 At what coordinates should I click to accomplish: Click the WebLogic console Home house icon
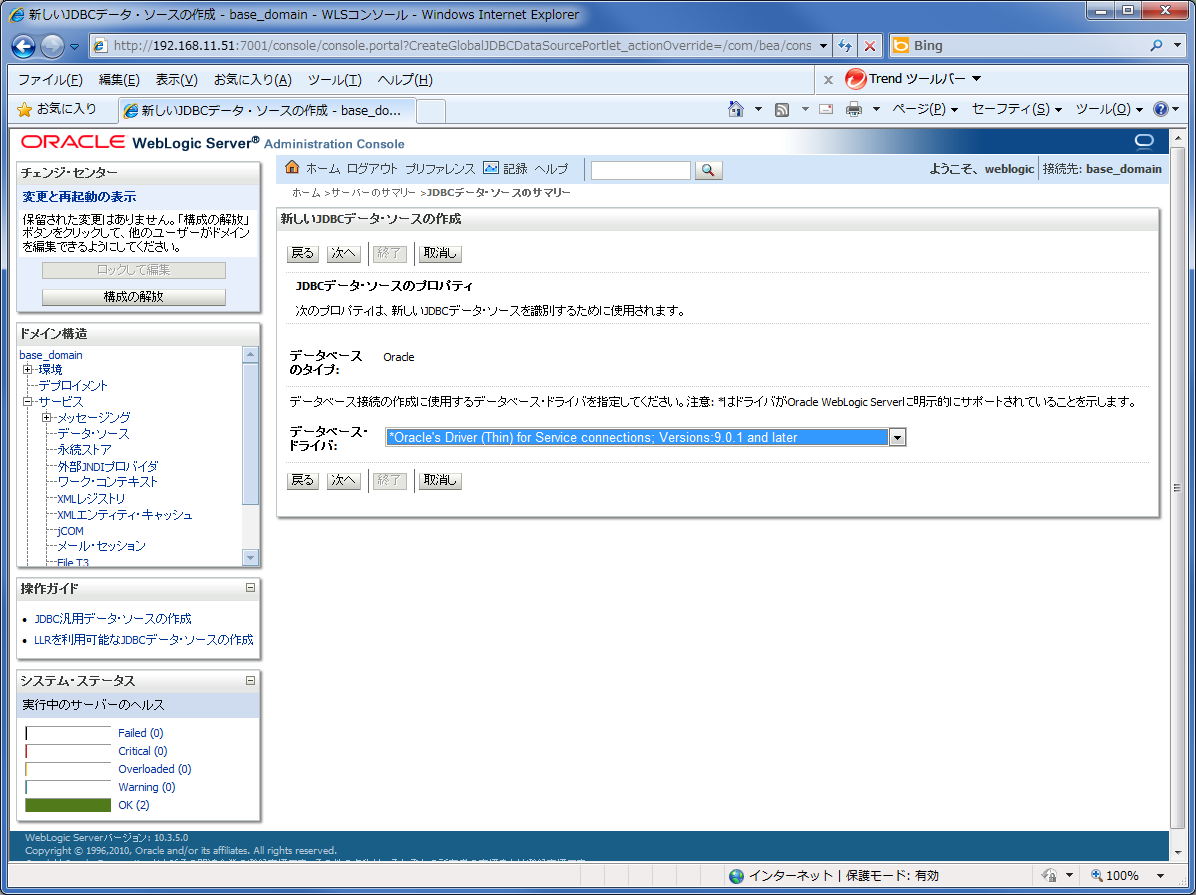click(291, 167)
